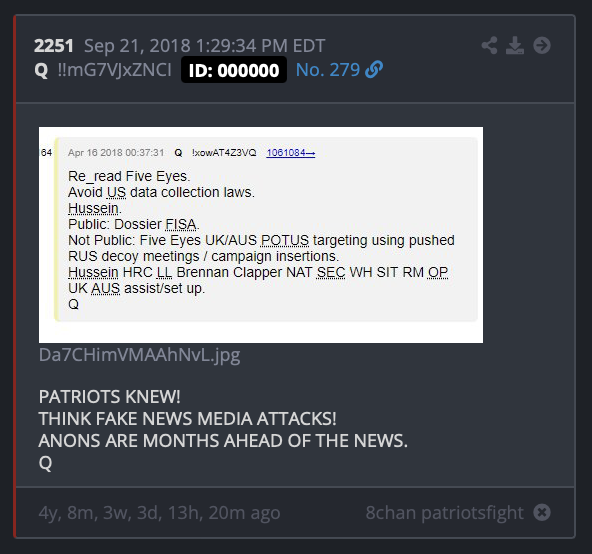592x554 pixels.
Task: Click the 8chan patriotsfight board label
Action: (444, 513)
